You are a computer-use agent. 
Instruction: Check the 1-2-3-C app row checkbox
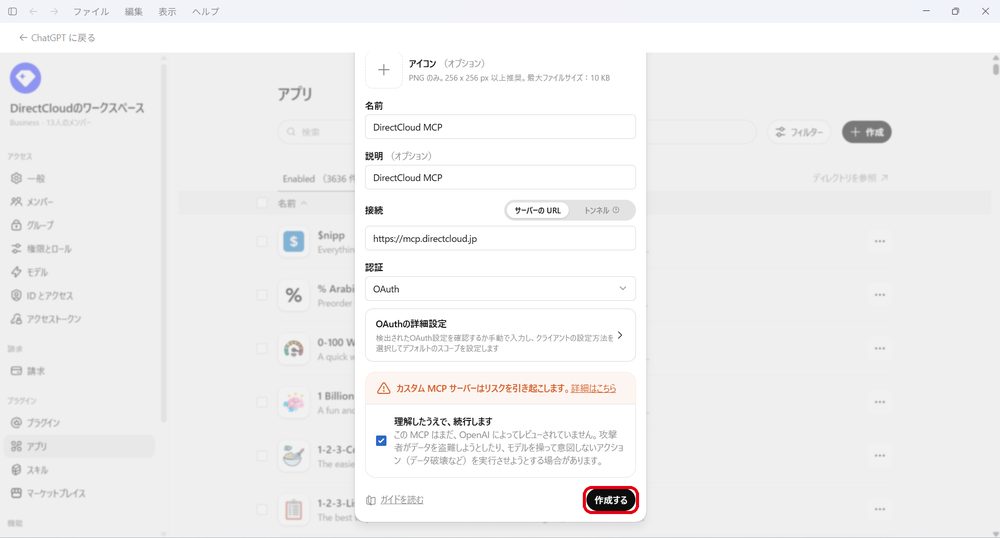[261, 456]
